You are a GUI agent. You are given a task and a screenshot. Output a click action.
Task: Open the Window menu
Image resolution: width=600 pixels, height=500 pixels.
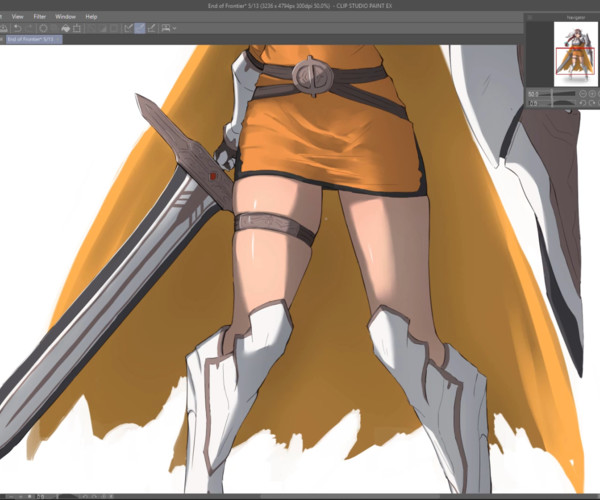tap(65, 16)
